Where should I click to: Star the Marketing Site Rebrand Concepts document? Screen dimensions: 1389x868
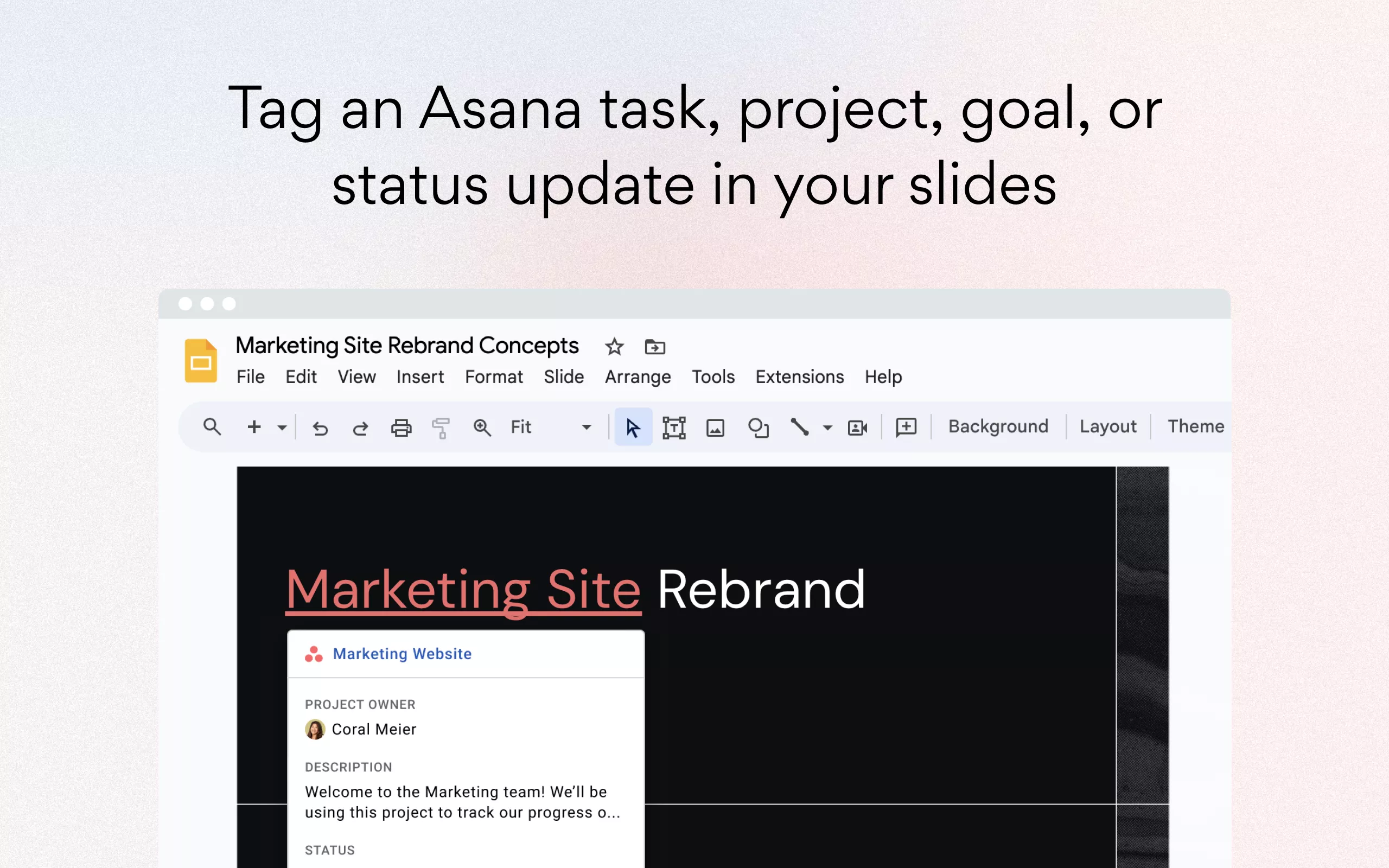[x=614, y=347]
